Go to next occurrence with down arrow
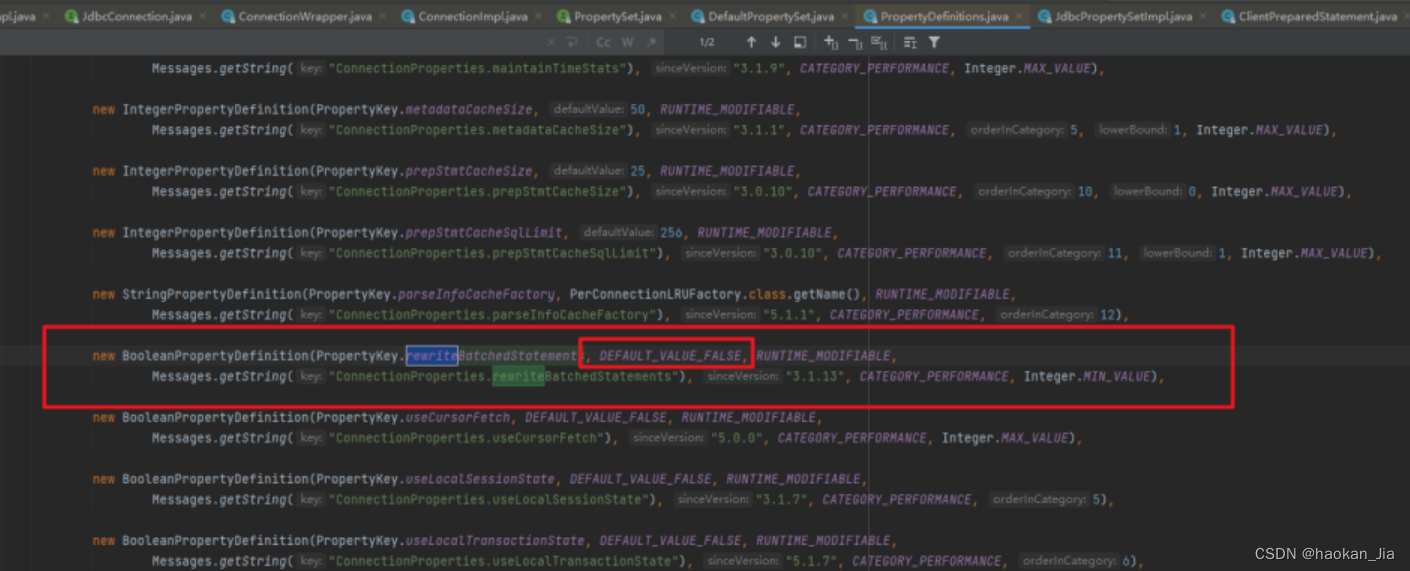Viewport: 1410px width, 571px height. click(x=775, y=42)
